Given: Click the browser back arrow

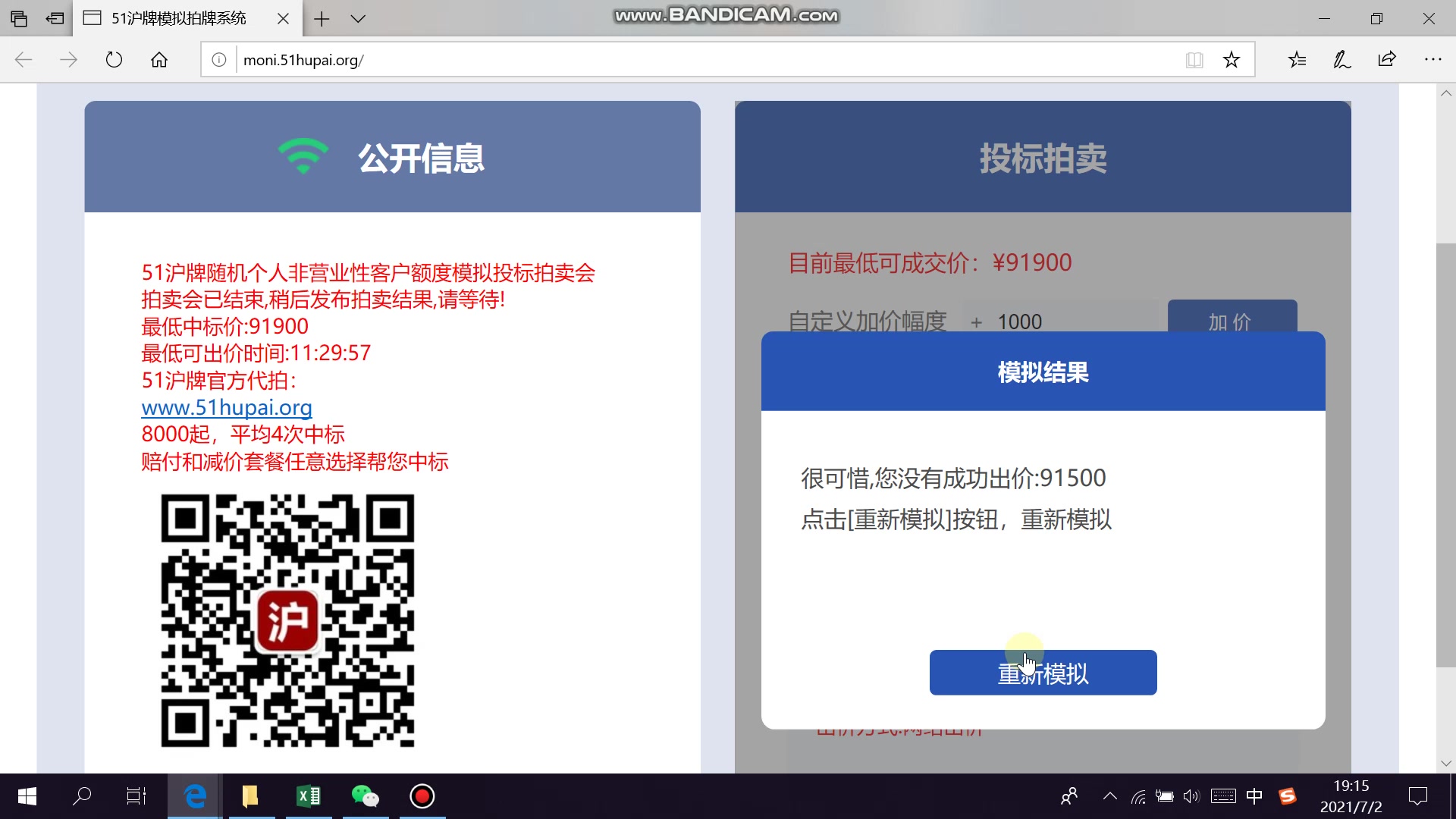Looking at the screenshot, I should tap(24, 60).
